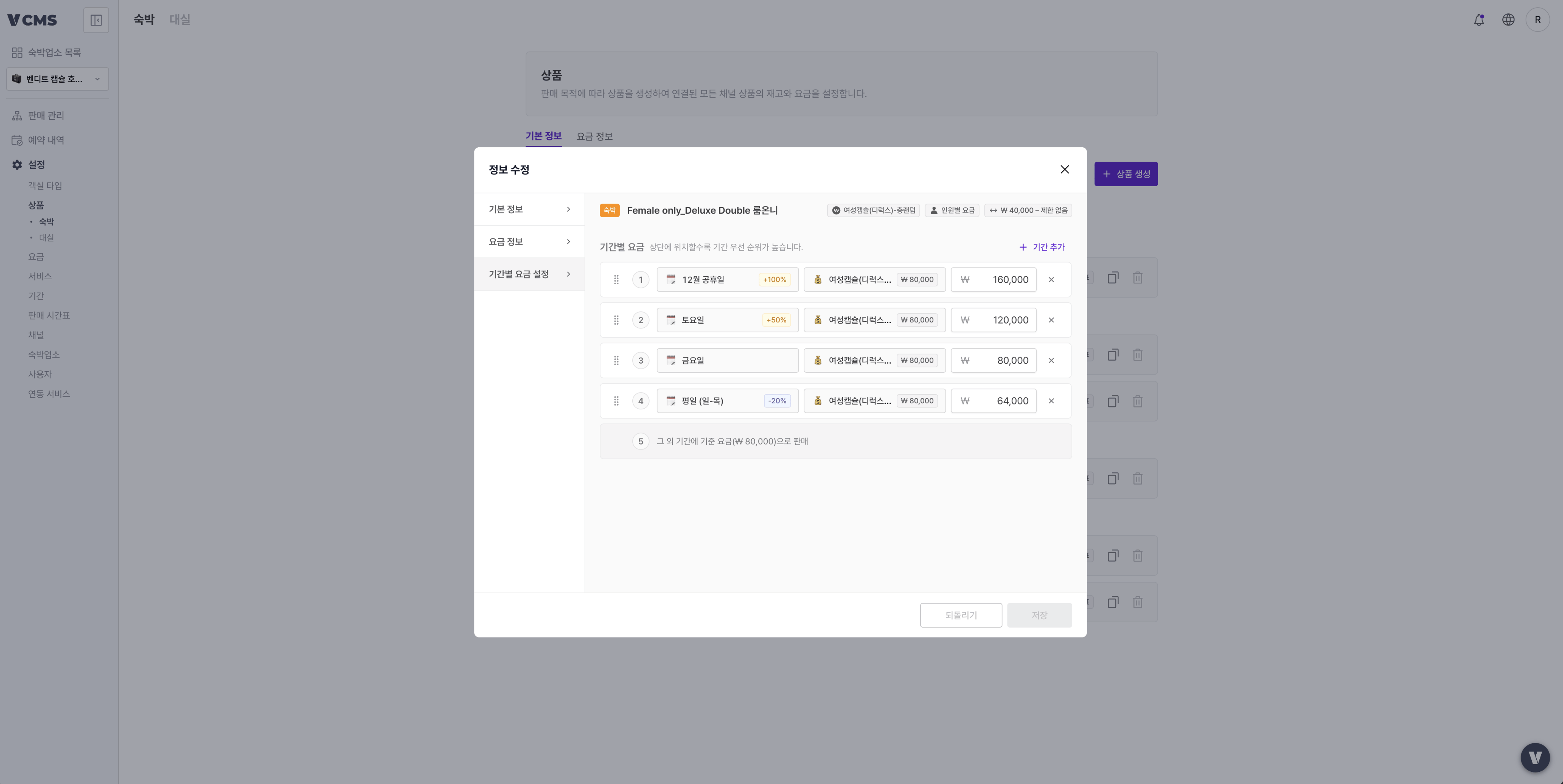Screen dimensions: 1563x784
Task: Collapse the sidebar with the panel icon
Action: pos(96,20)
